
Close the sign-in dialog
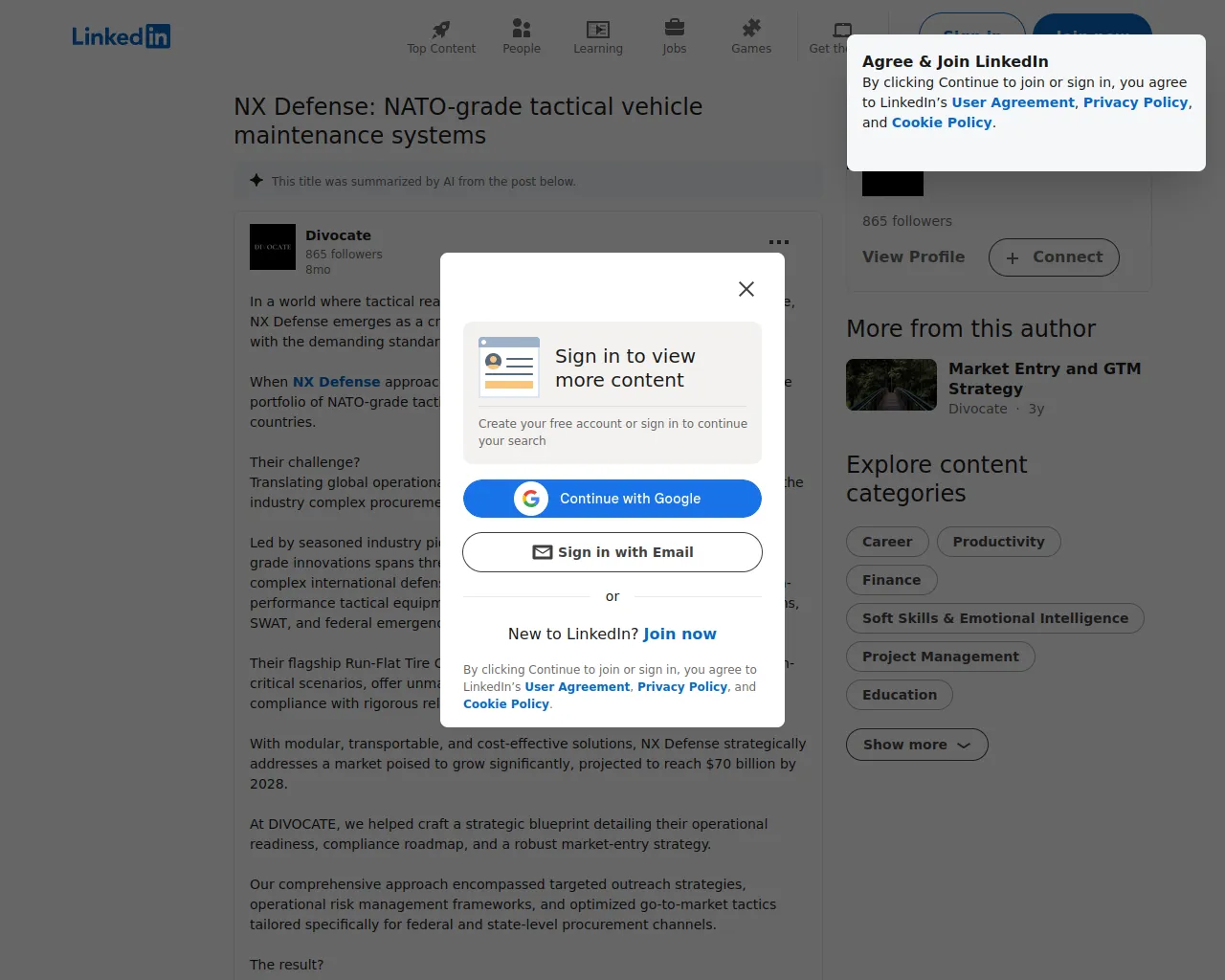tap(746, 288)
